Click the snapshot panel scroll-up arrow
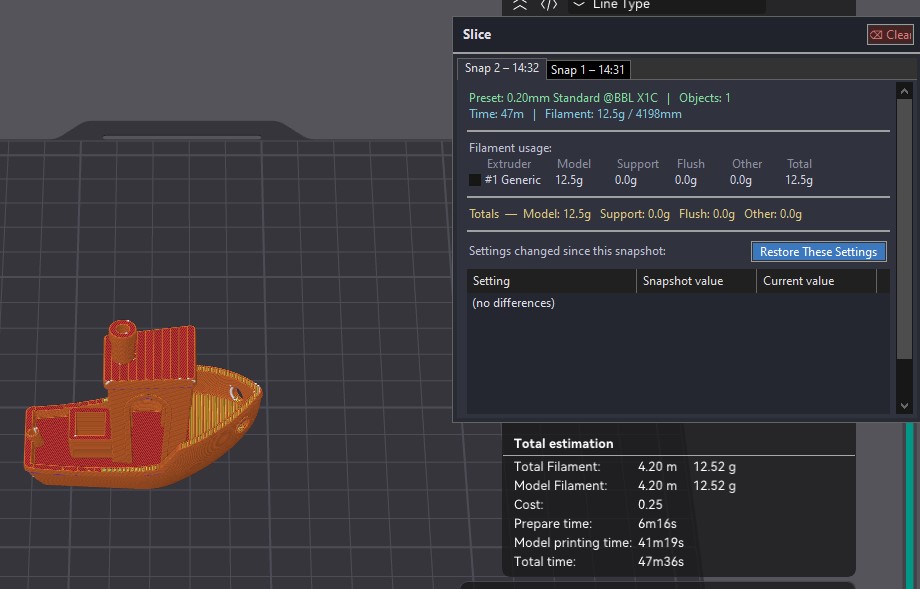Screen dimensions: 920x589 (905, 91)
